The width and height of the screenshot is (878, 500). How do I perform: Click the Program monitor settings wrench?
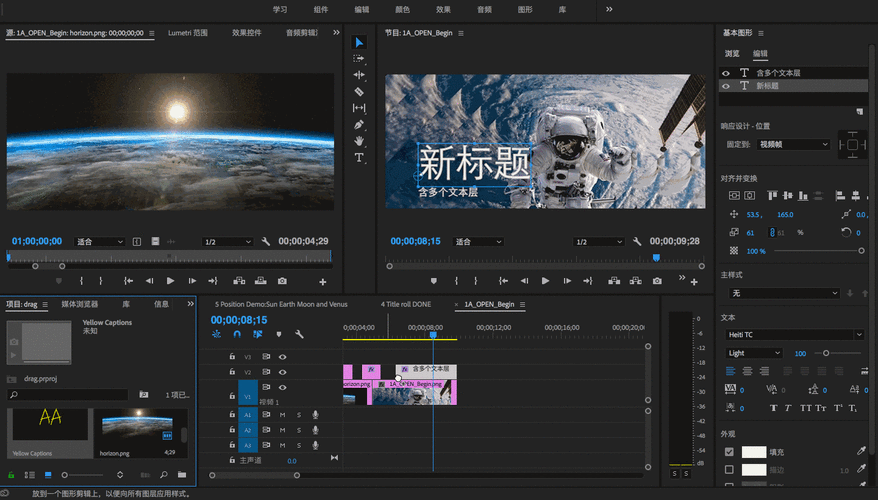(637, 241)
